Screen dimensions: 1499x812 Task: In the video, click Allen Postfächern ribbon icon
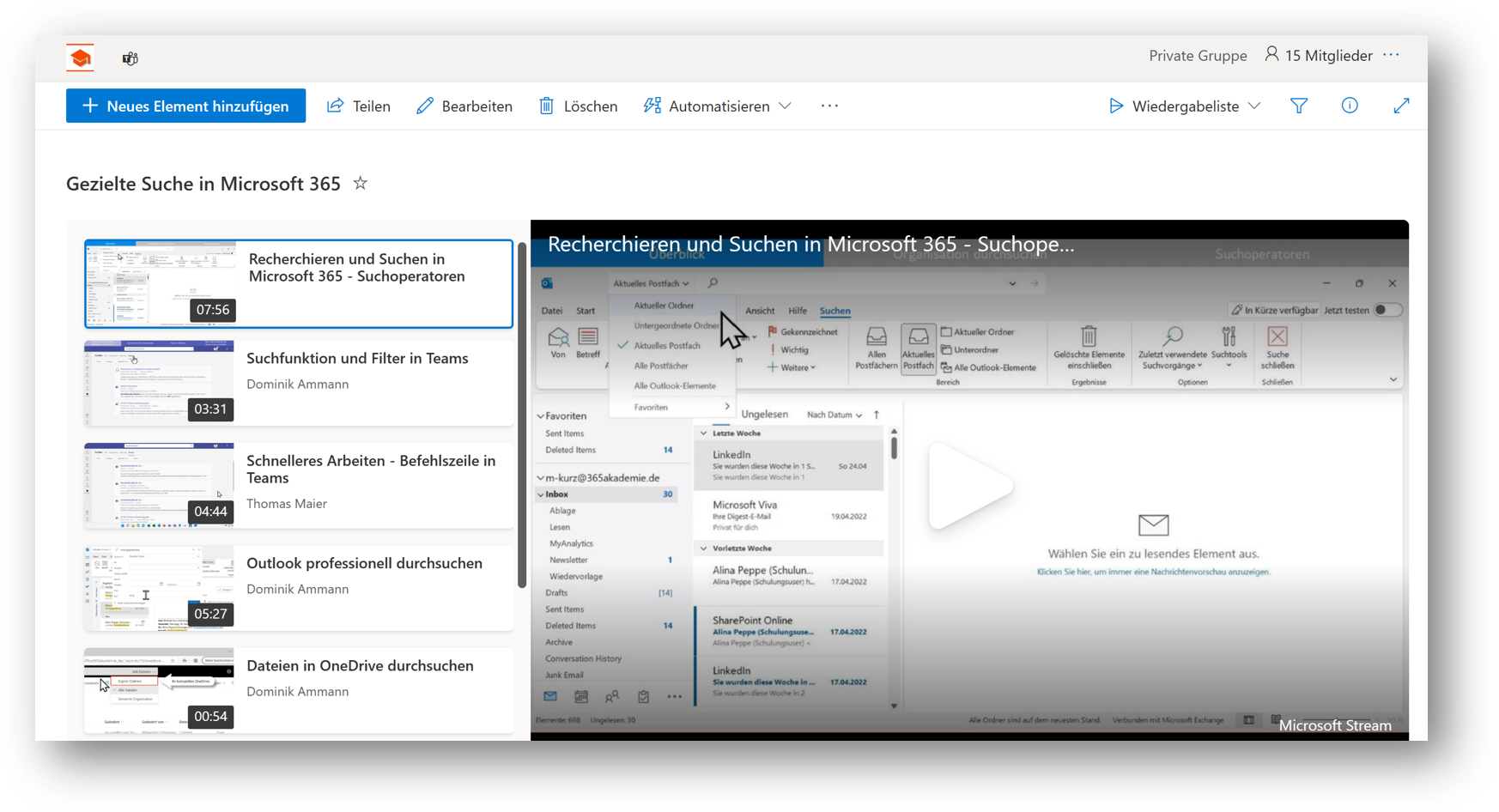click(877, 348)
